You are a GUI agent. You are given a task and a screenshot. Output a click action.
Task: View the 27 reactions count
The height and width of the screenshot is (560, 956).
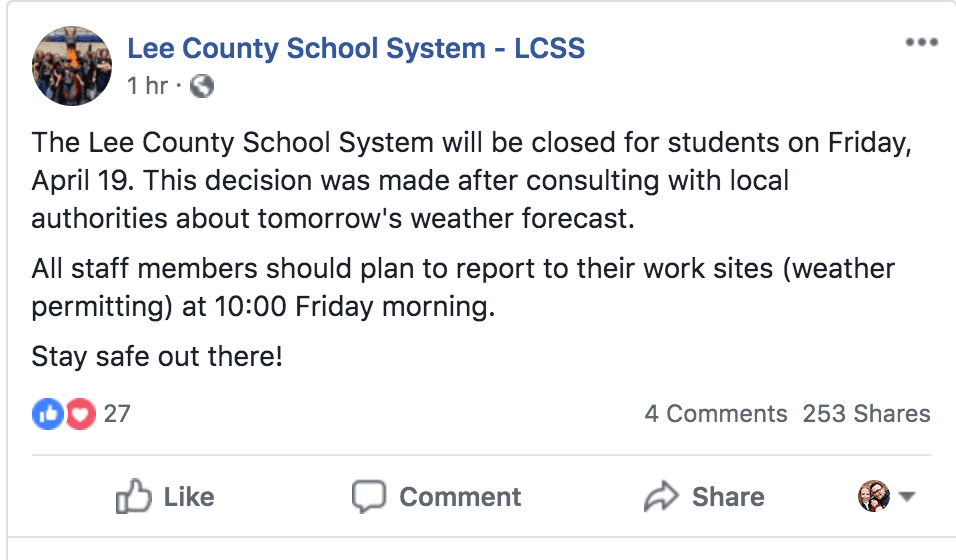pos(117,413)
